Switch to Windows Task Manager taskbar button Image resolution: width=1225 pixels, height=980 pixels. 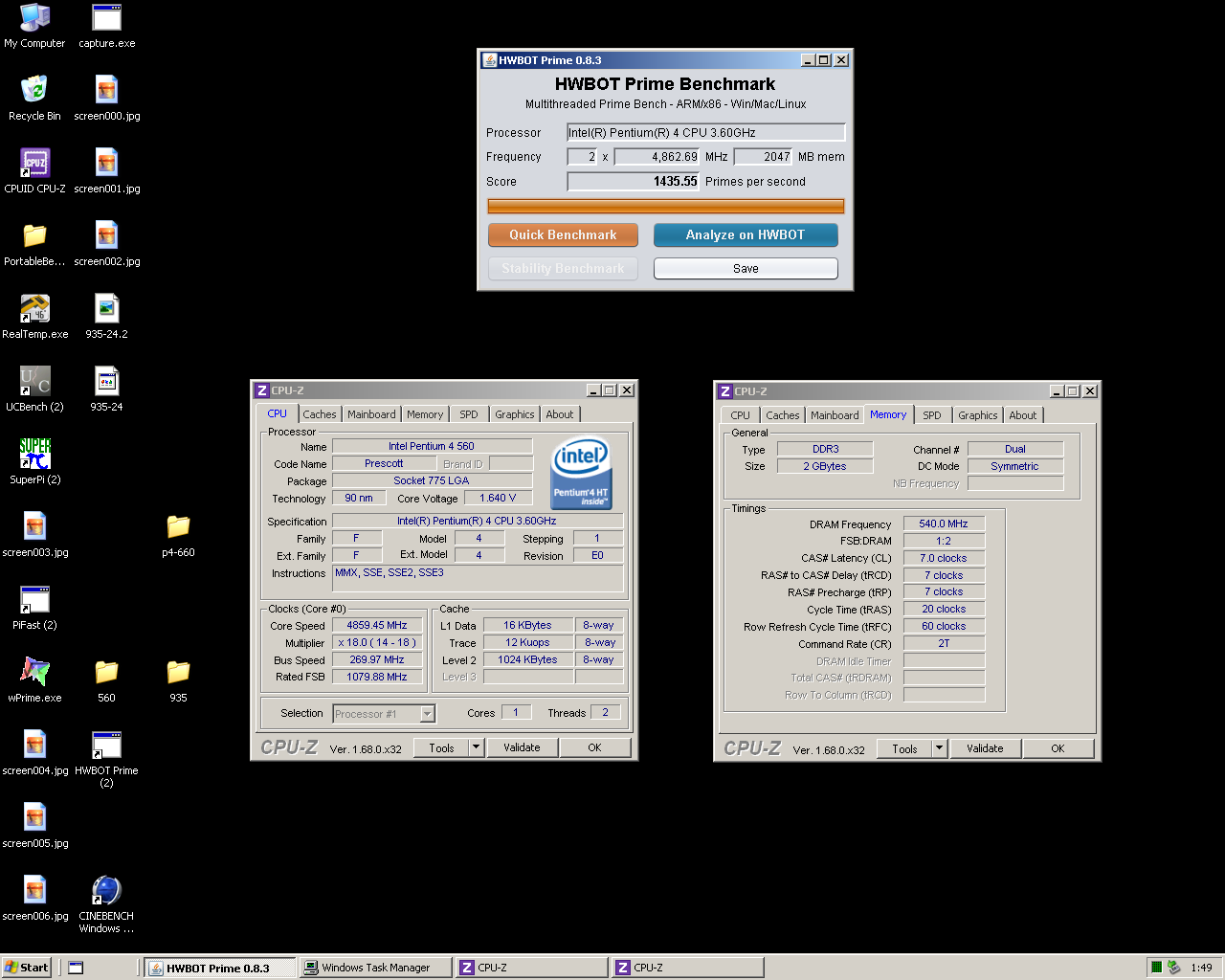pos(375,968)
